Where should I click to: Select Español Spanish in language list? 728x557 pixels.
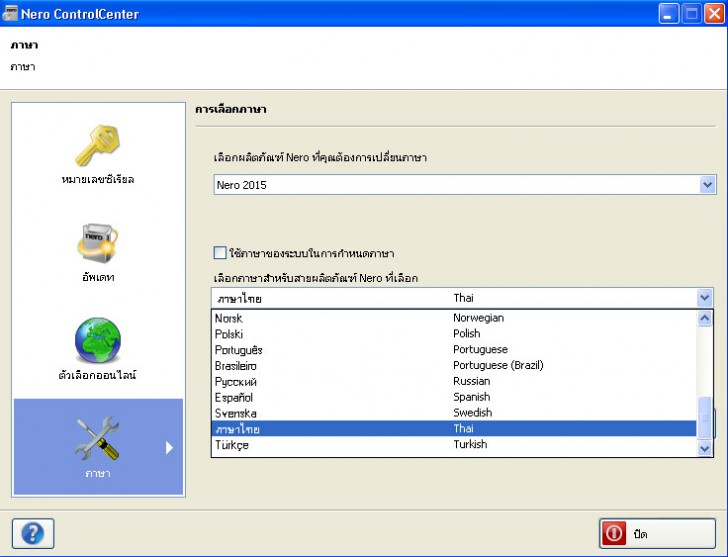coord(454,397)
